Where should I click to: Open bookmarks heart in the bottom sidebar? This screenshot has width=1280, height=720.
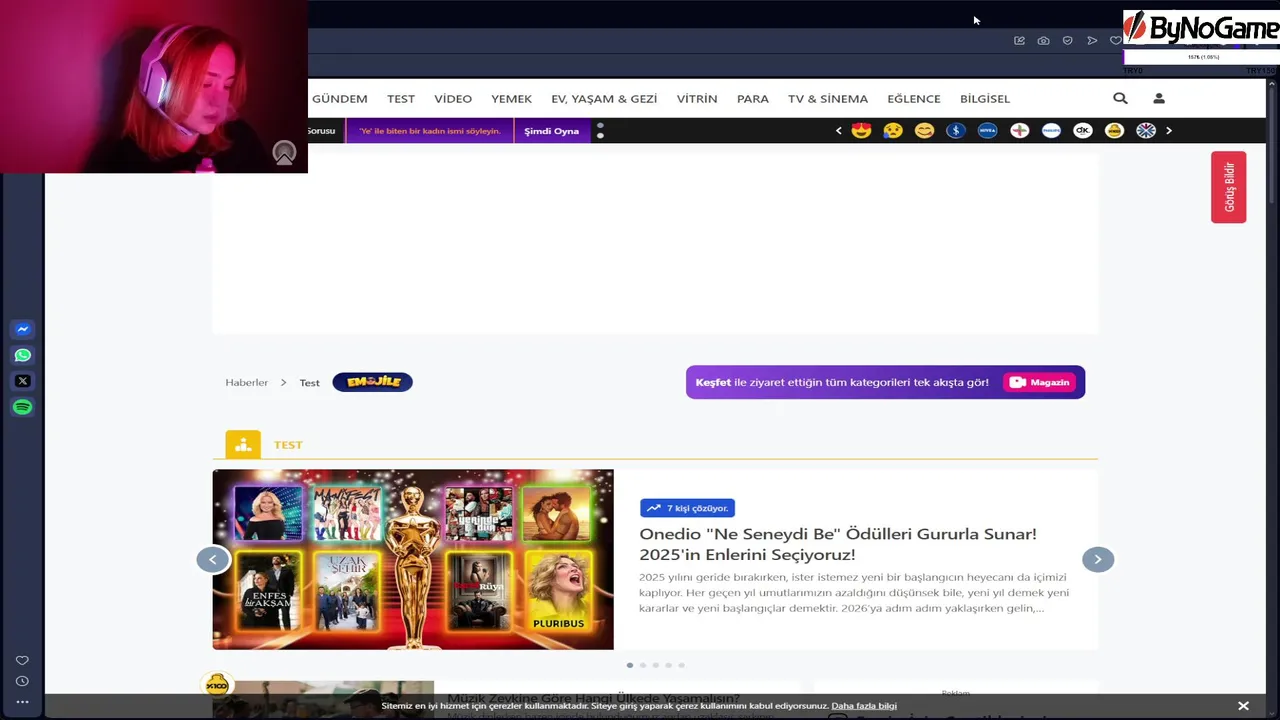tap(22, 660)
